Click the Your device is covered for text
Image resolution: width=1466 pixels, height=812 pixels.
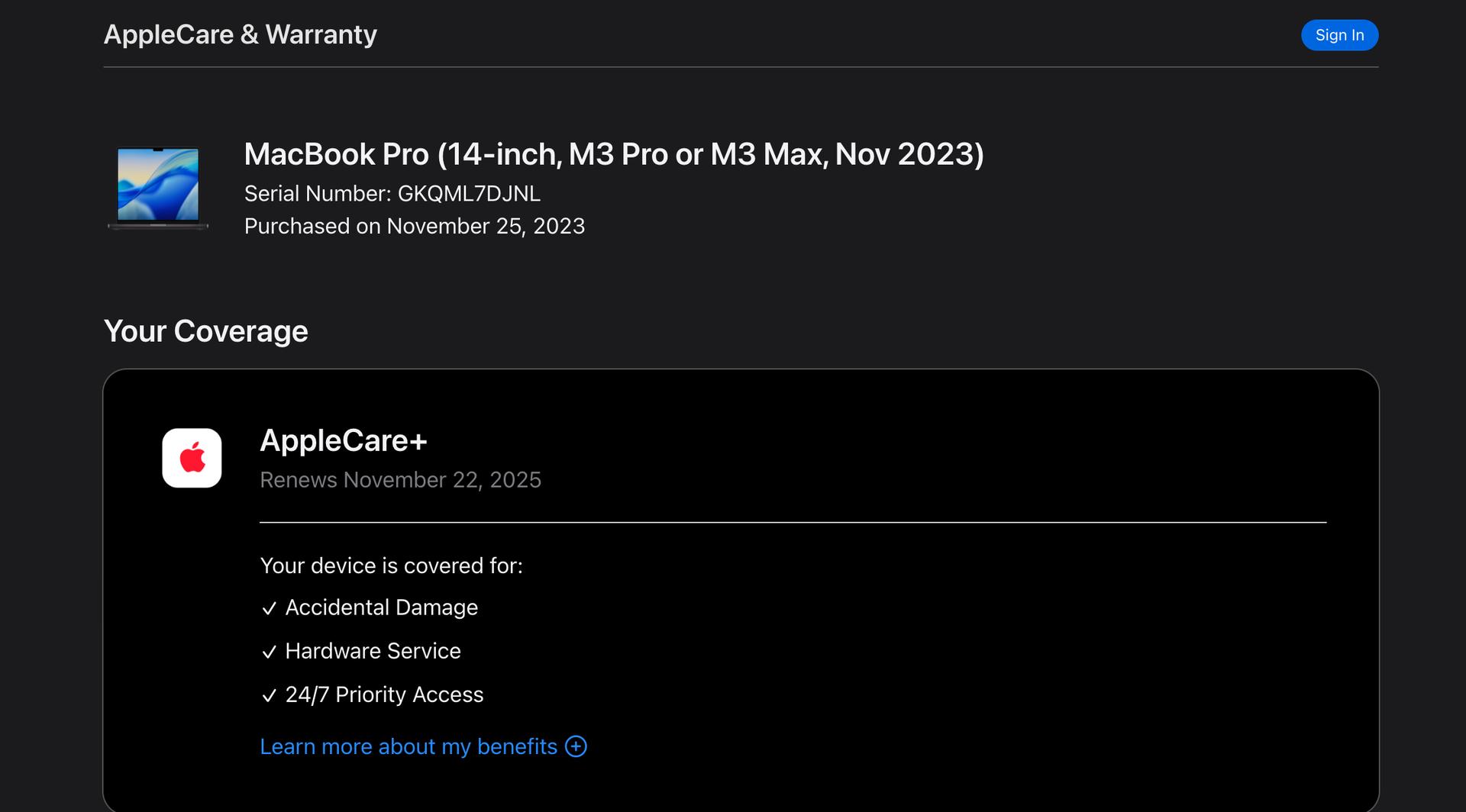(x=391, y=565)
